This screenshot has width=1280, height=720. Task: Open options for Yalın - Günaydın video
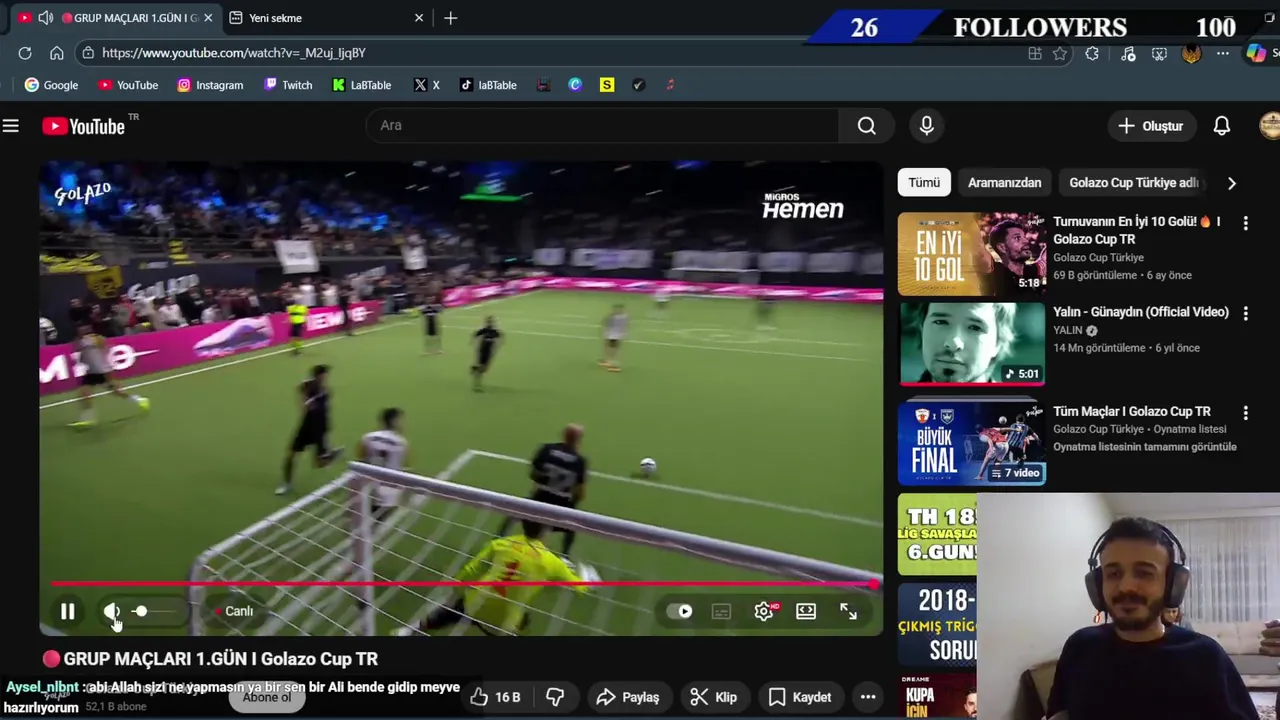coord(1246,313)
